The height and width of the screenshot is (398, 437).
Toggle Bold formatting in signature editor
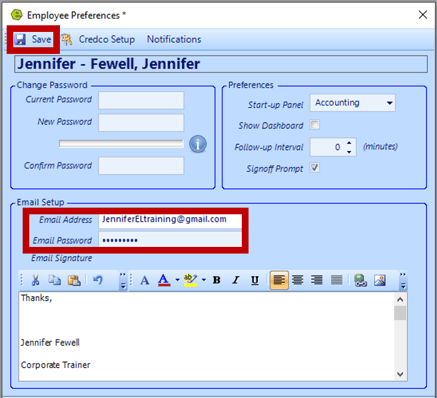pos(216,280)
